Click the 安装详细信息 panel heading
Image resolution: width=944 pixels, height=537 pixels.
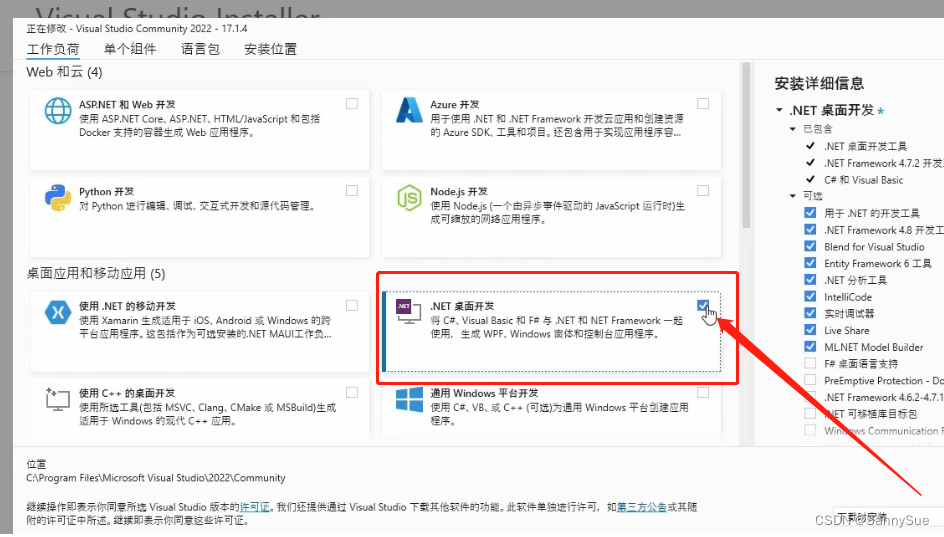[819, 84]
